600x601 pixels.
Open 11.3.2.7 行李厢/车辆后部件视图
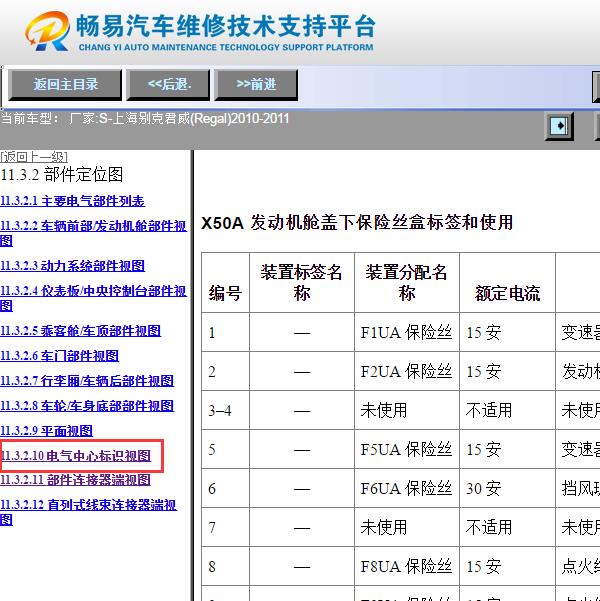(87, 381)
